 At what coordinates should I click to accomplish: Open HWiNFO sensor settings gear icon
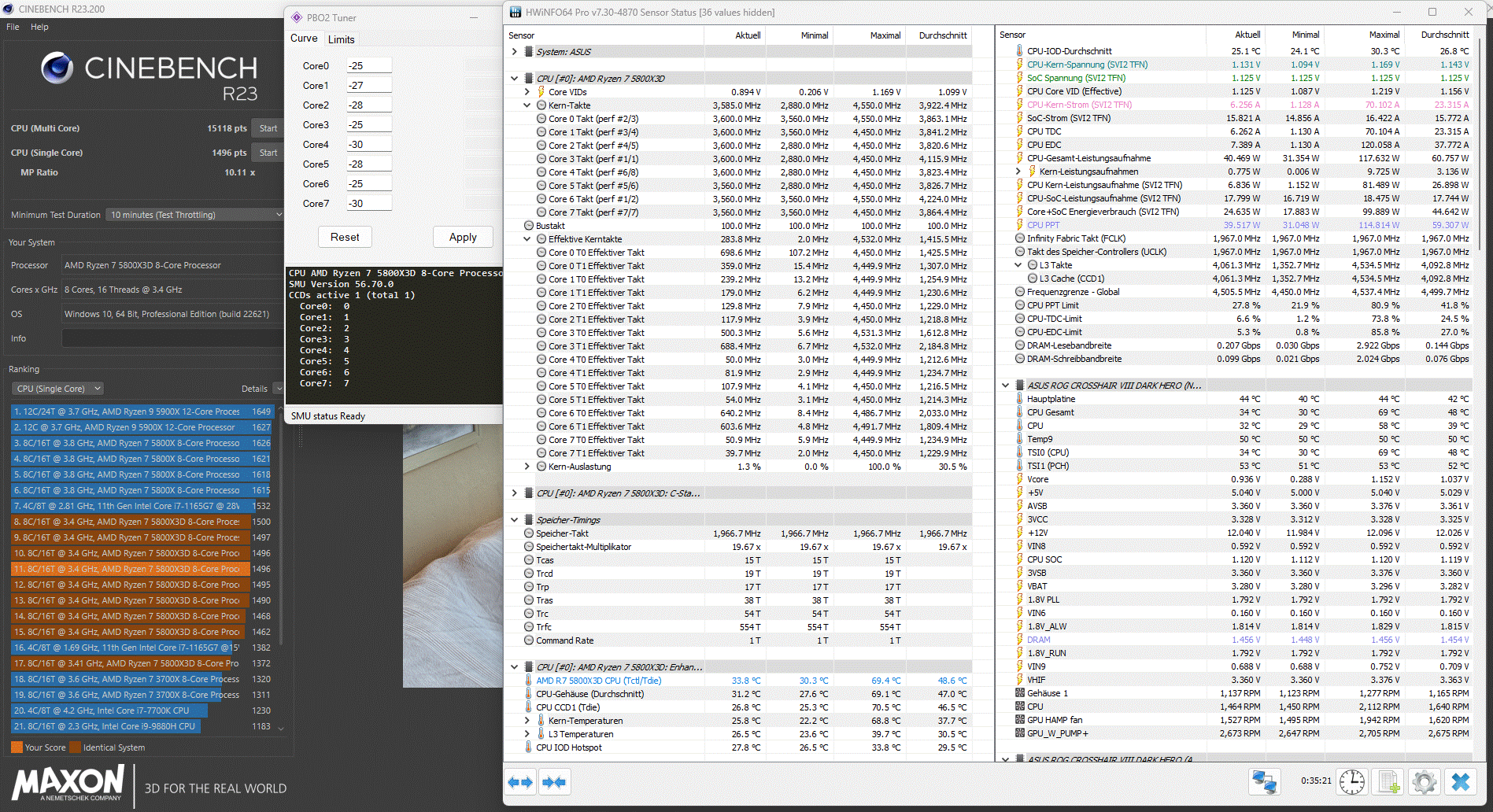coord(1425,782)
